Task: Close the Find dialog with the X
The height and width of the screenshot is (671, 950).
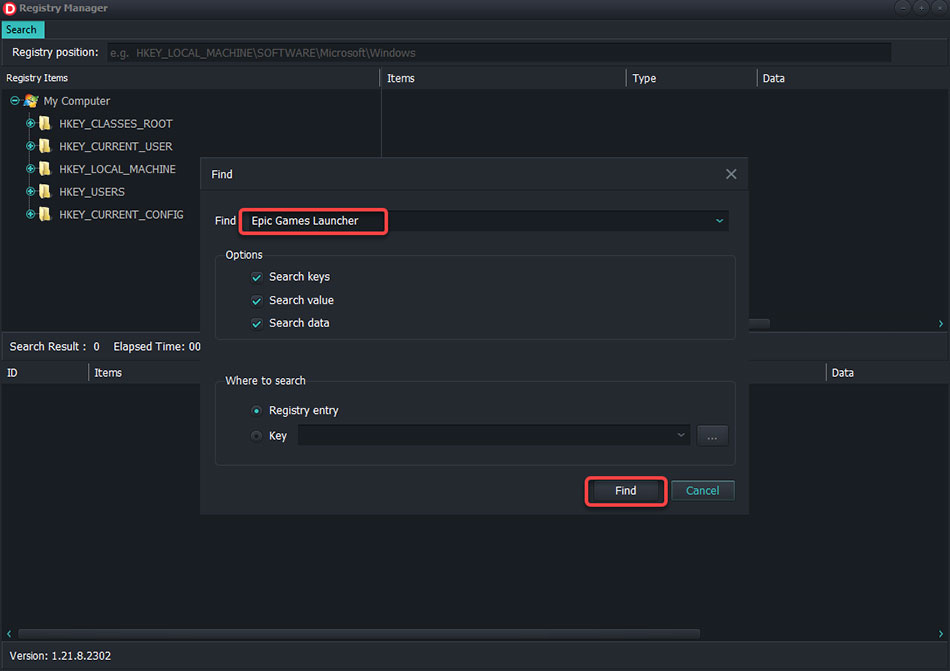Action: [x=731, y=174]
